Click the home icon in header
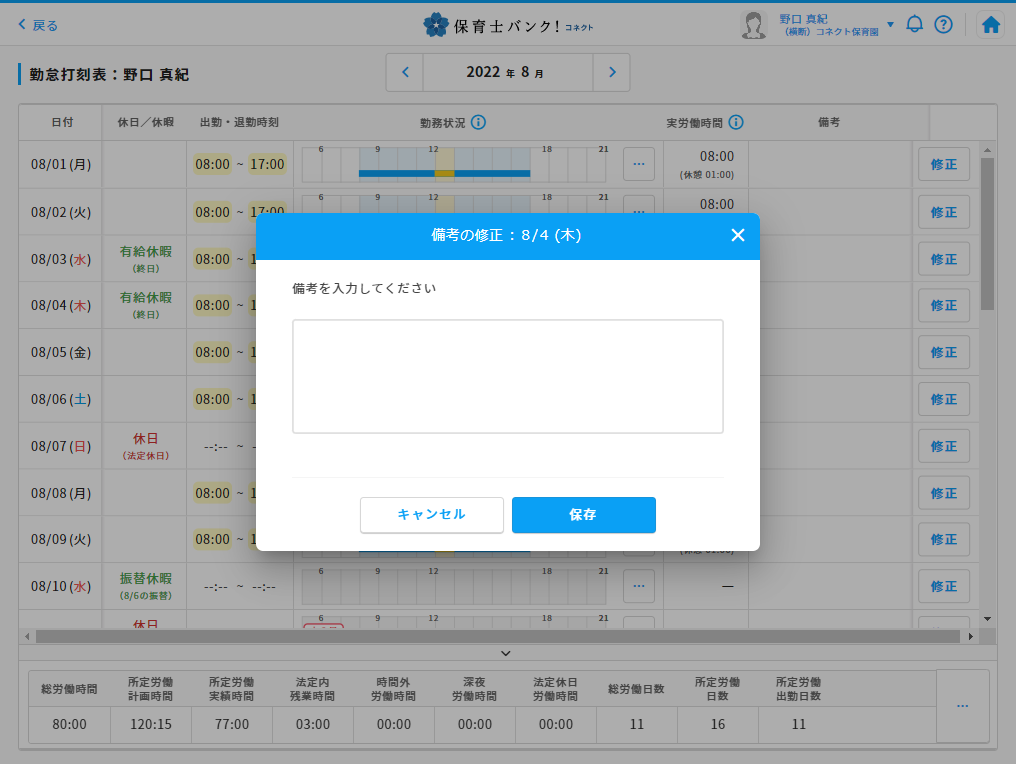The width and height of the screenshot is (1016, 764). coord(990,25)
